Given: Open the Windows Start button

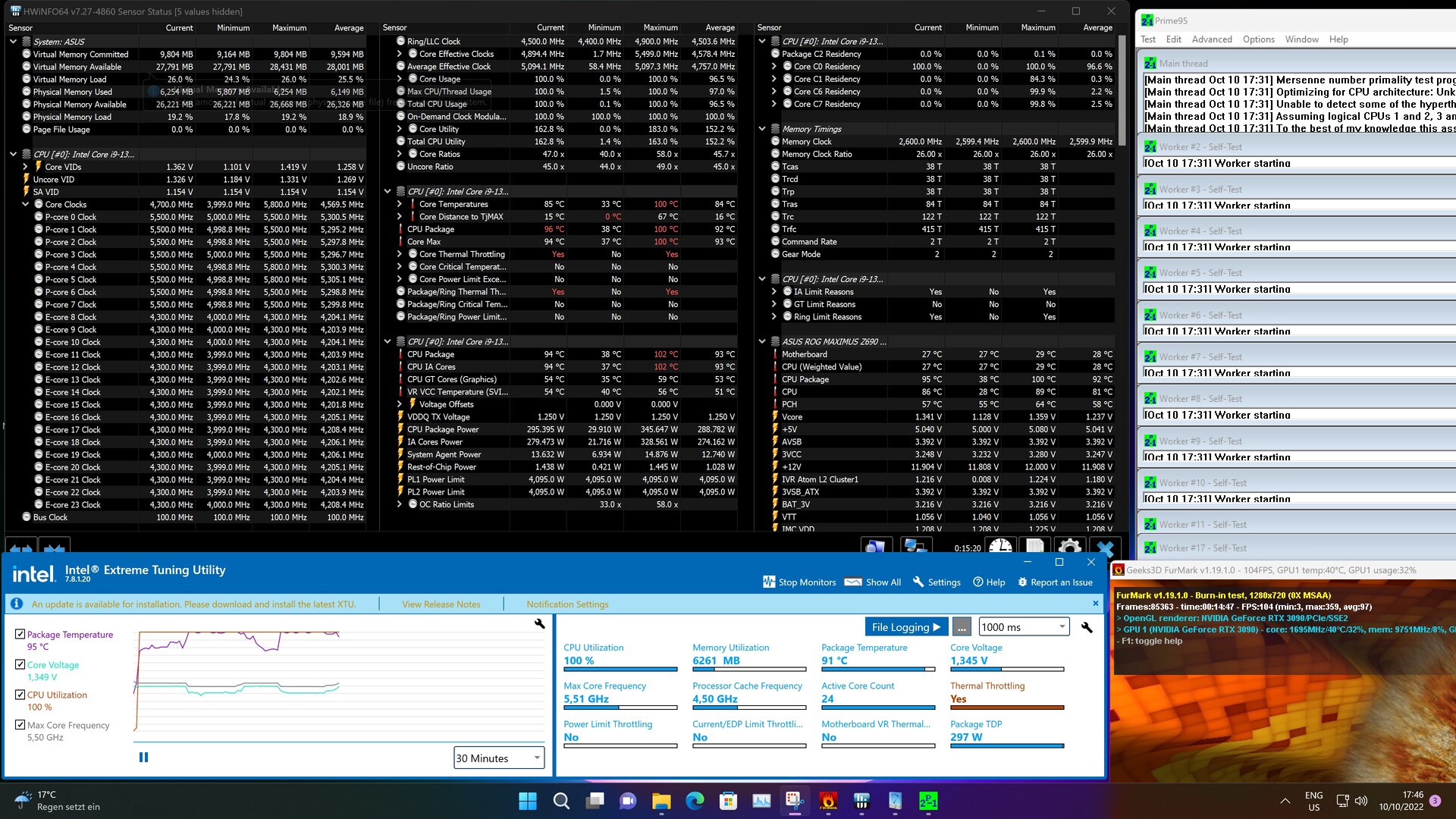Looking at the screenshot, I should click(x=528, y=801).
